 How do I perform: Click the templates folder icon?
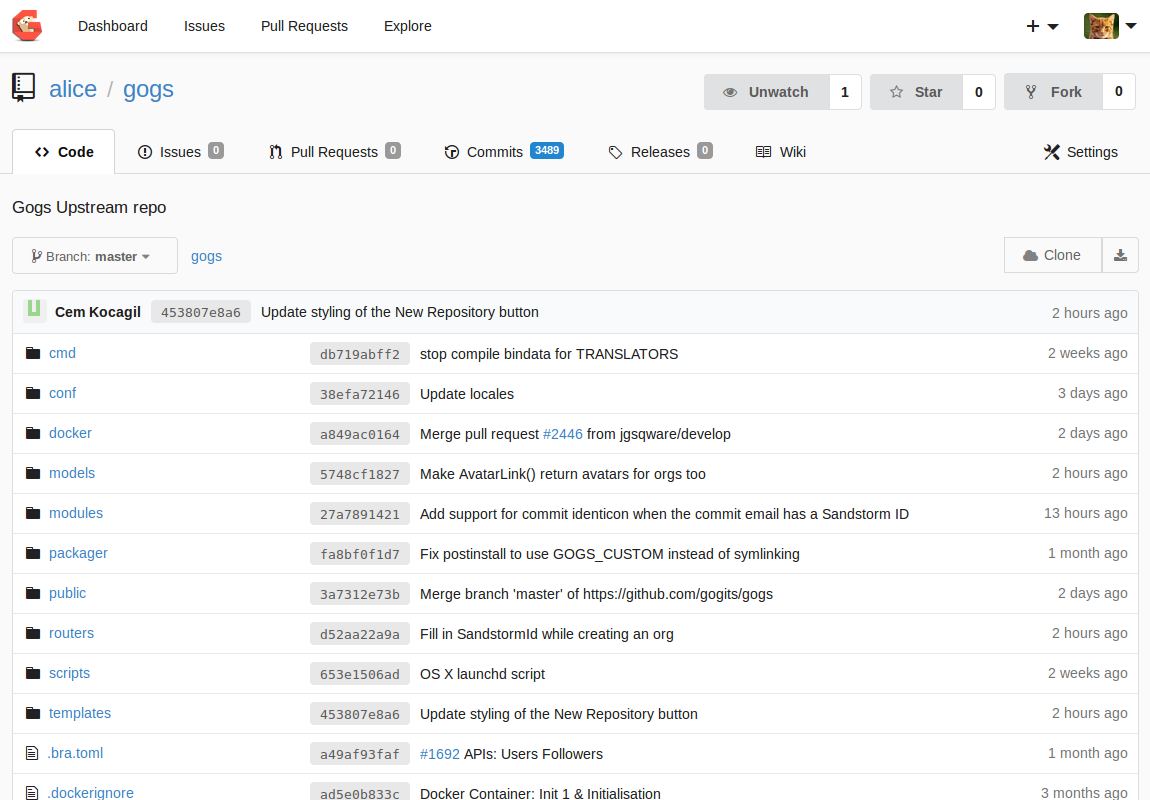(33, 713)
